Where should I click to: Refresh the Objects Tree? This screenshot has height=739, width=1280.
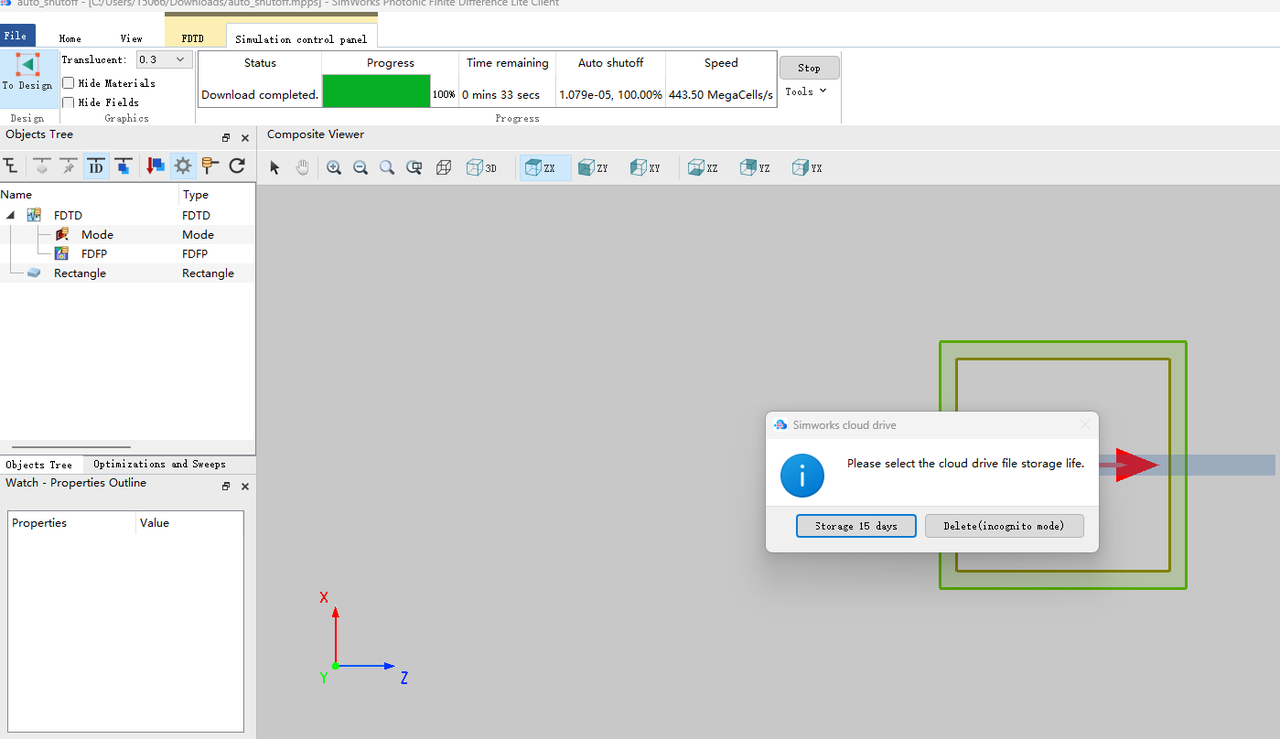237,166
